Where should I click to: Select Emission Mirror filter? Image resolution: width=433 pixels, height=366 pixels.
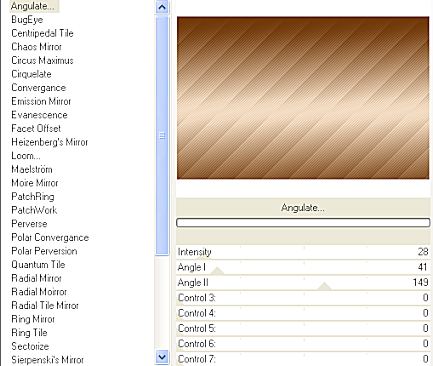pyautogui.click(x=41, y=101)
